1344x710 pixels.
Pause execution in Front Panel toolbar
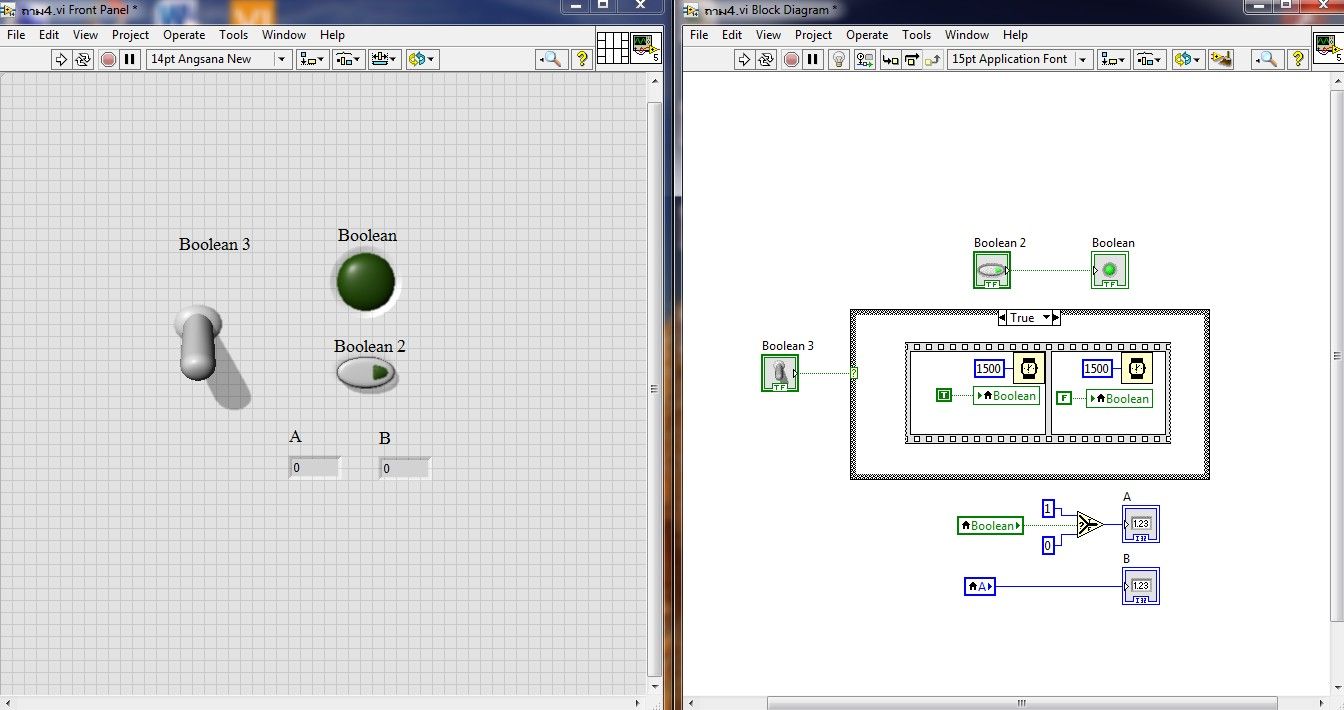[130, 59]
